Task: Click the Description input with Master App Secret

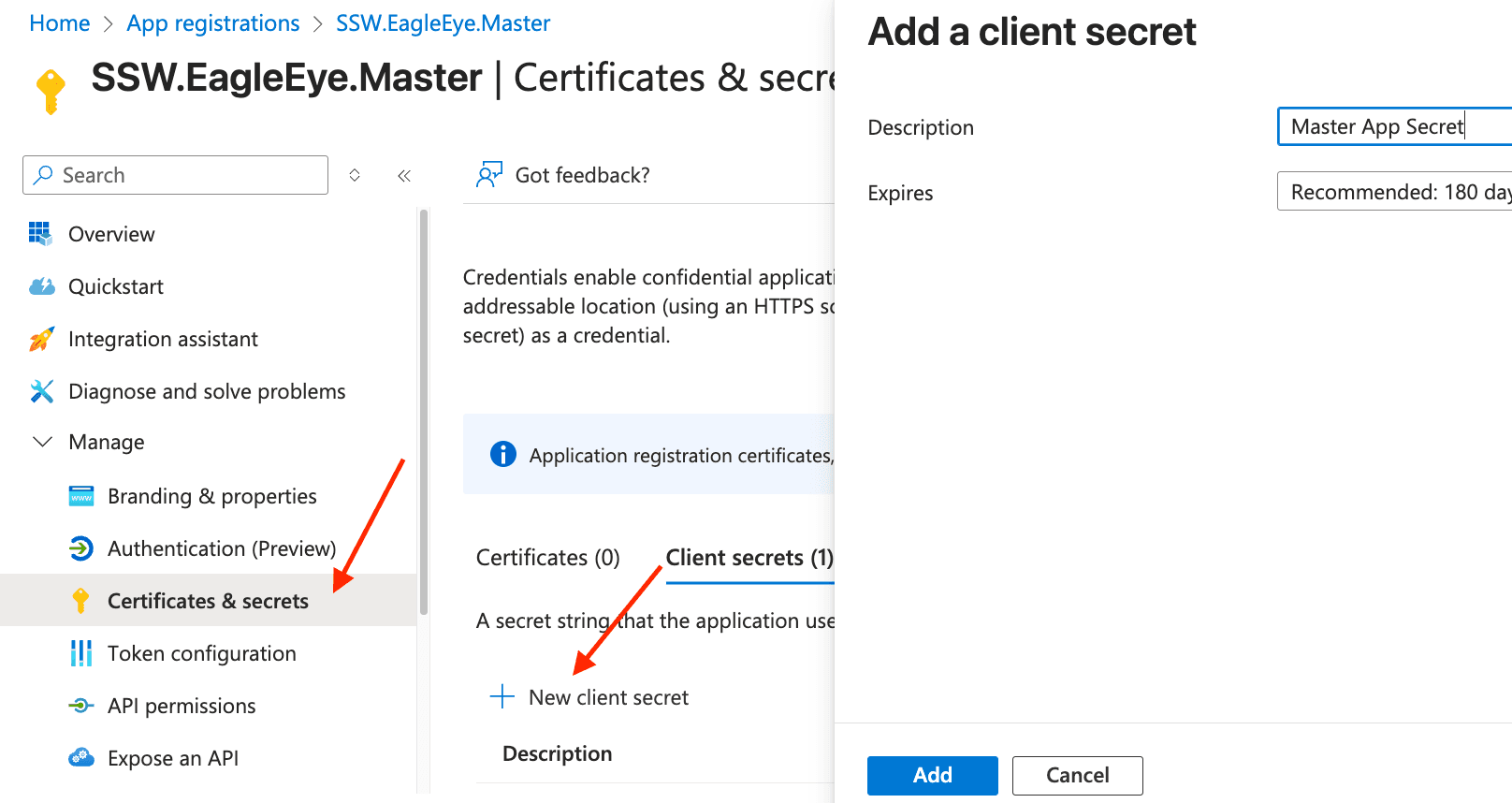Action: pyautogui.click(x=1394, y=126)
